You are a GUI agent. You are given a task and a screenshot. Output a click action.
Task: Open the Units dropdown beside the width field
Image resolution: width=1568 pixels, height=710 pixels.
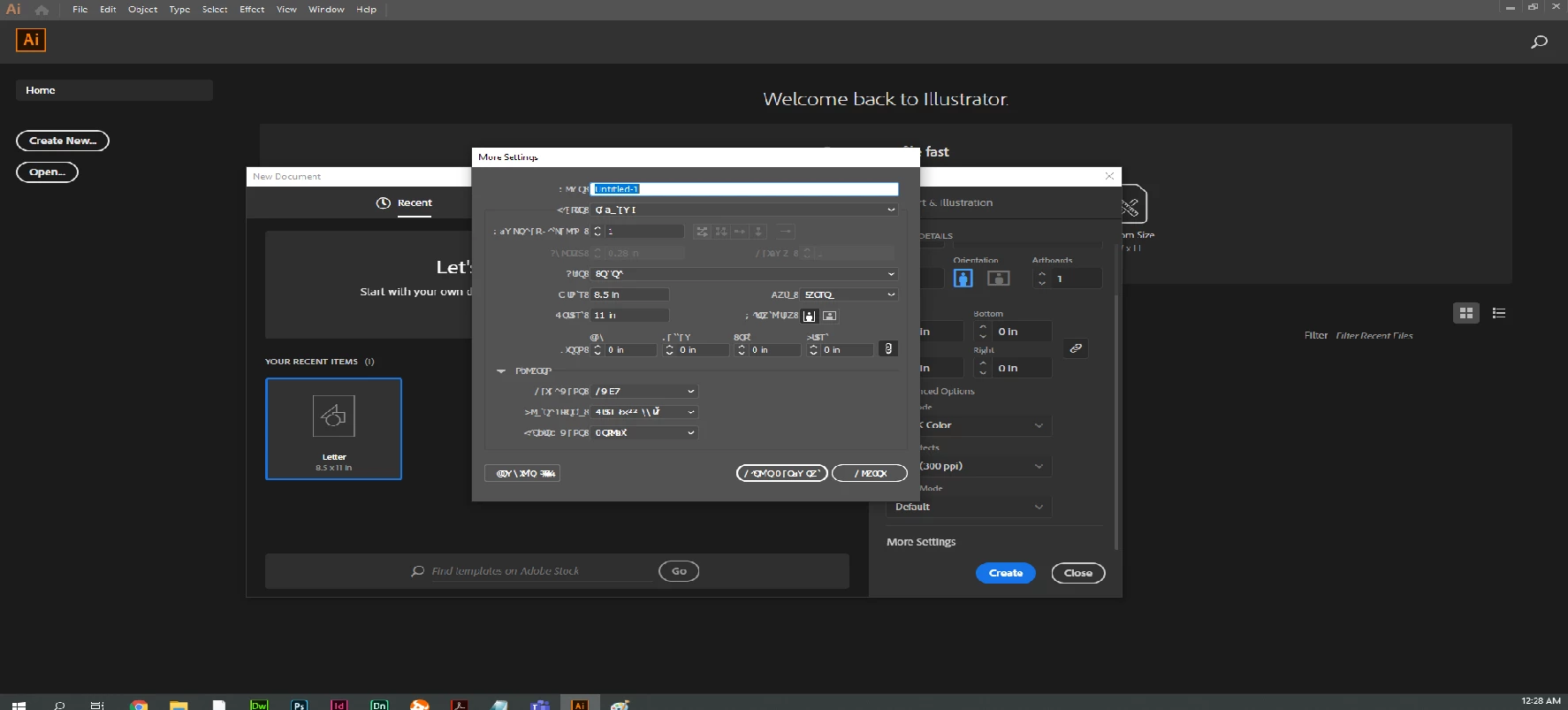coord(849,294)
